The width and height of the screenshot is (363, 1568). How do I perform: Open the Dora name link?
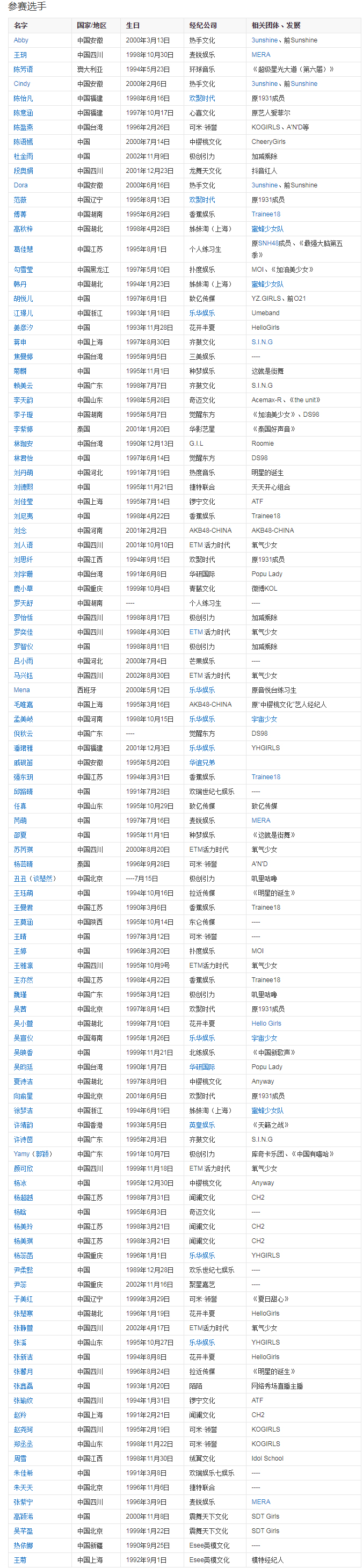pyautogui.click(x=21, y=185)
